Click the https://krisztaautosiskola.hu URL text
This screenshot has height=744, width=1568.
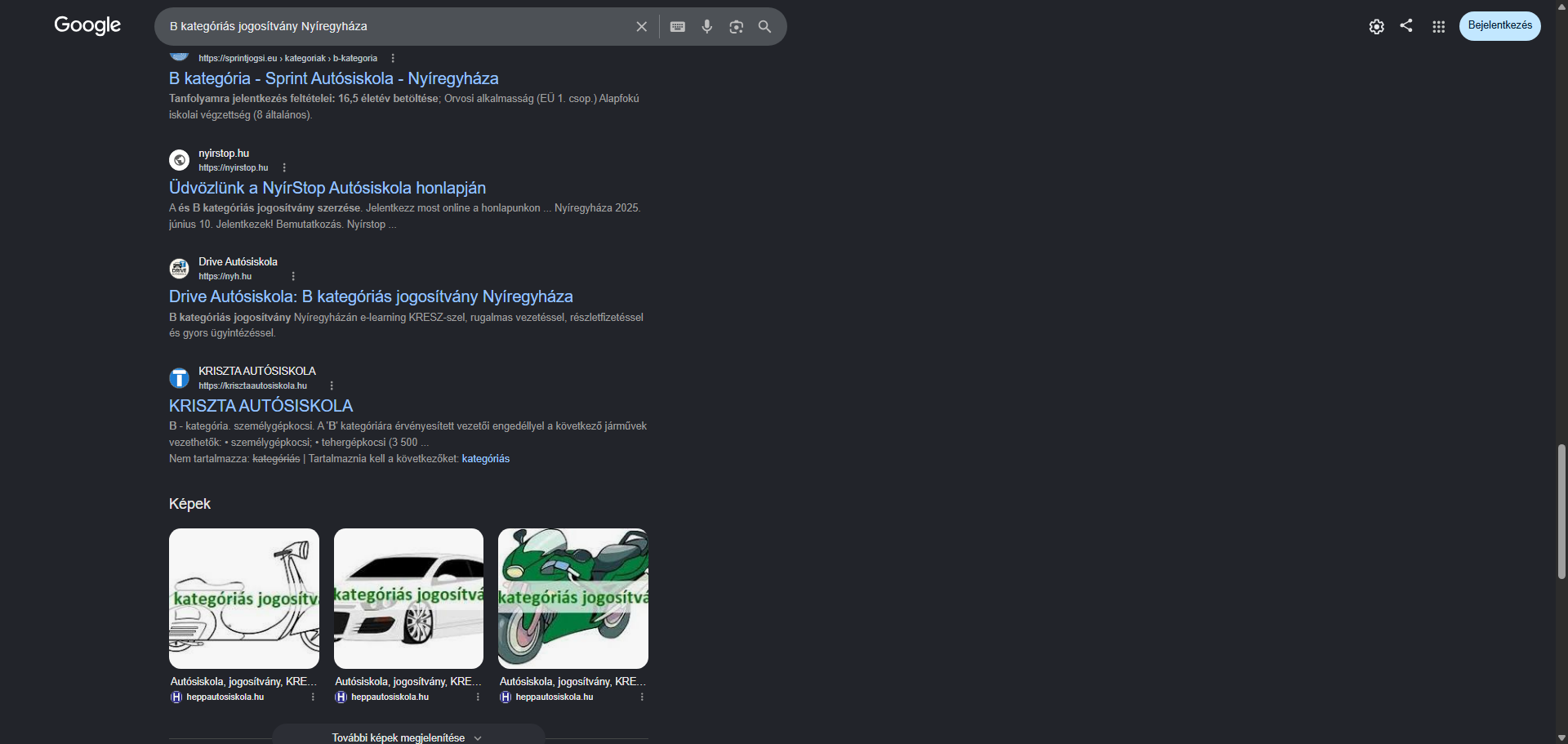pos(253,385)
